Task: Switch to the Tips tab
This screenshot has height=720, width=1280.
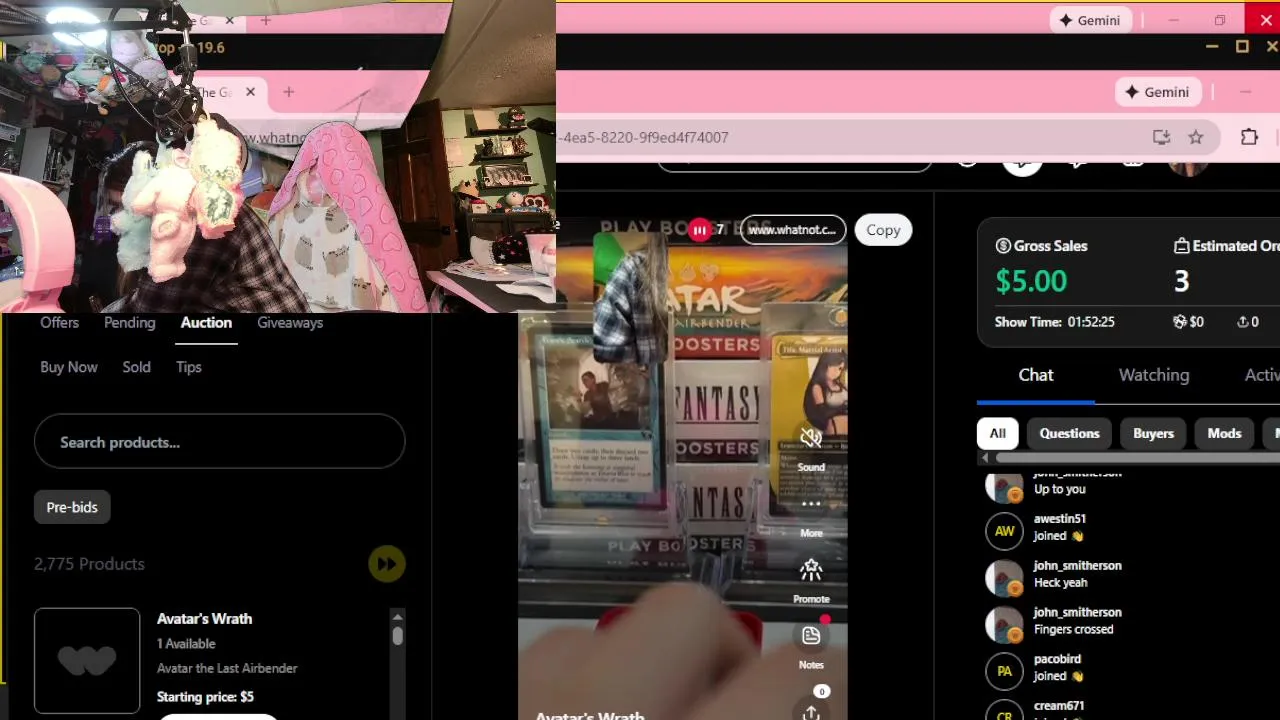Action: [x=189, y=367]
